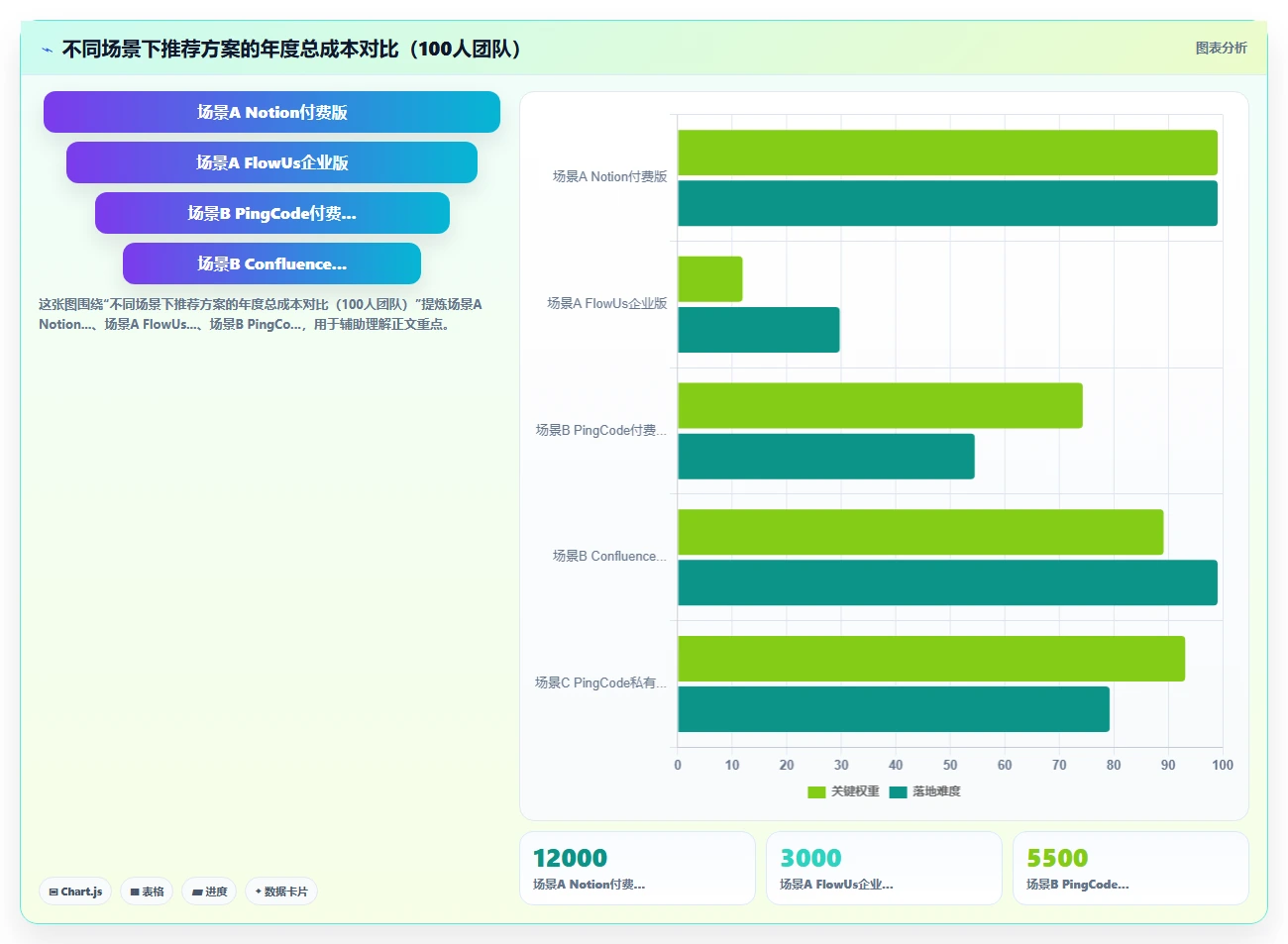Image resolution: width=1288 pixels, height=944 pixels.
Task: Click the 场景B Confluence... axis label
Action: point(609,557)
